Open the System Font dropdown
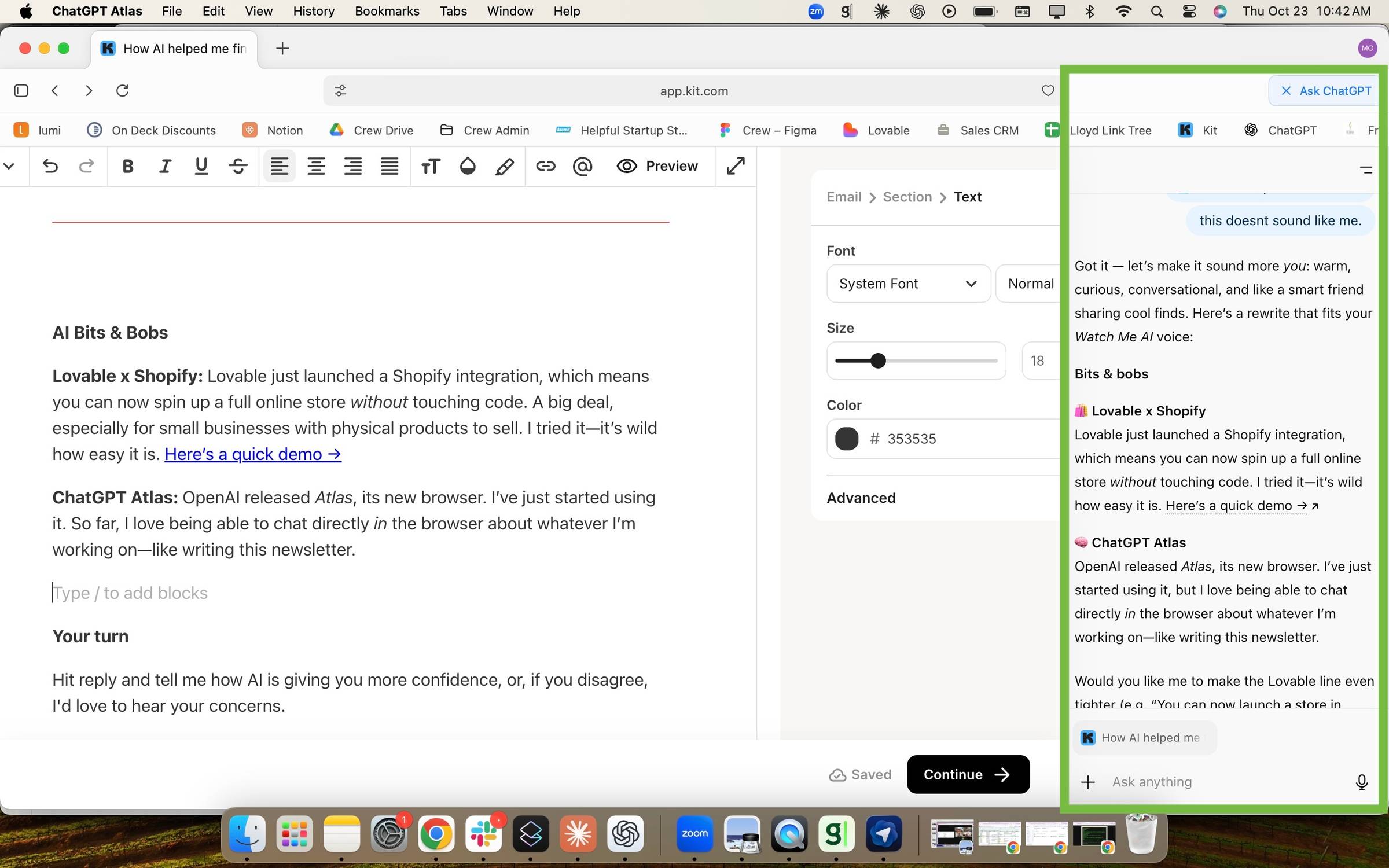The image size is (1389, 868). point(908,284)
